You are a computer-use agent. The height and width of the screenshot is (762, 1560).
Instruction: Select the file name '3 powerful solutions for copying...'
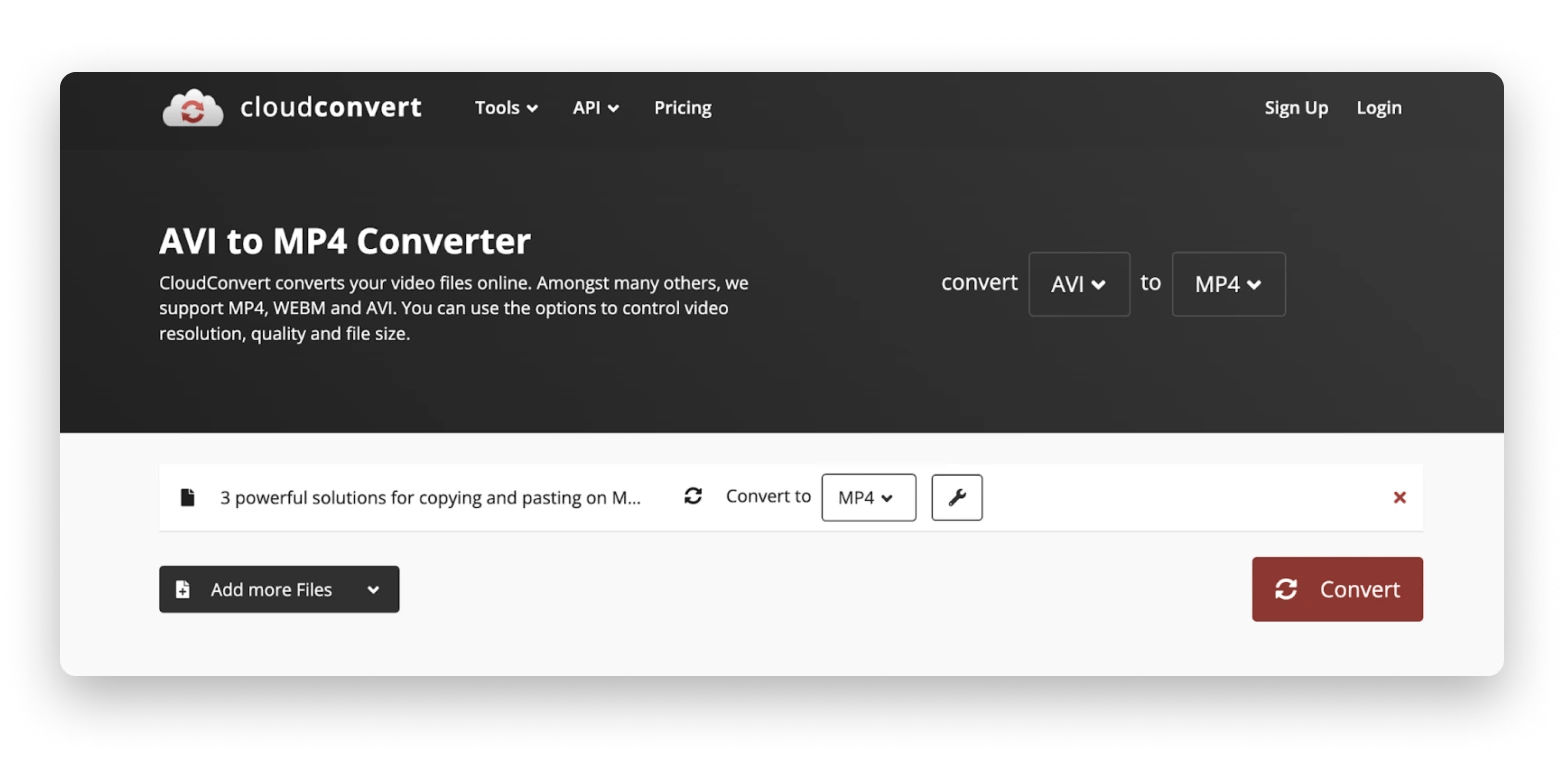coord(431,497)
